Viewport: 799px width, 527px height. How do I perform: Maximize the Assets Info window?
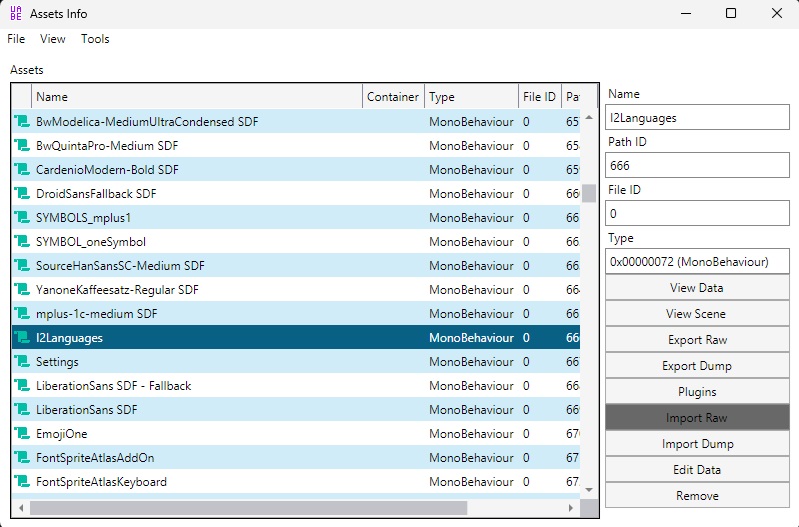(731, 13)
